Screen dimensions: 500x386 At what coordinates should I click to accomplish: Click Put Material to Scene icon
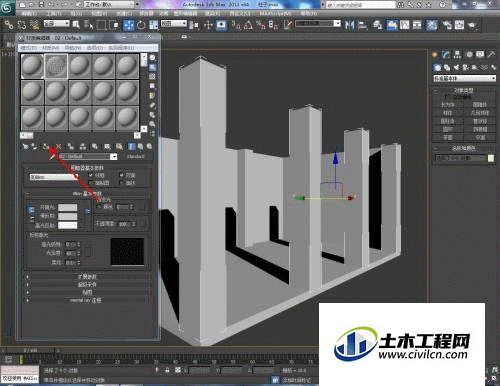click(x=34, y=146)
